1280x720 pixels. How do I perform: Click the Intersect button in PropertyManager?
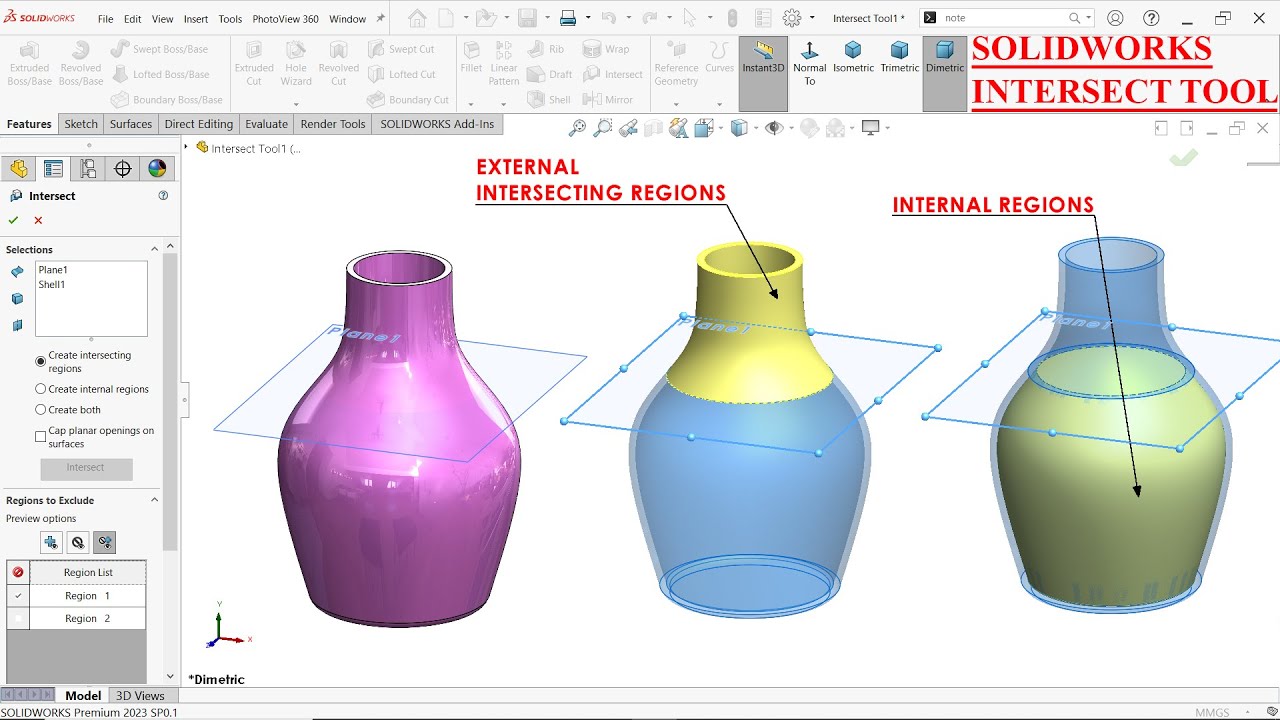86,468
